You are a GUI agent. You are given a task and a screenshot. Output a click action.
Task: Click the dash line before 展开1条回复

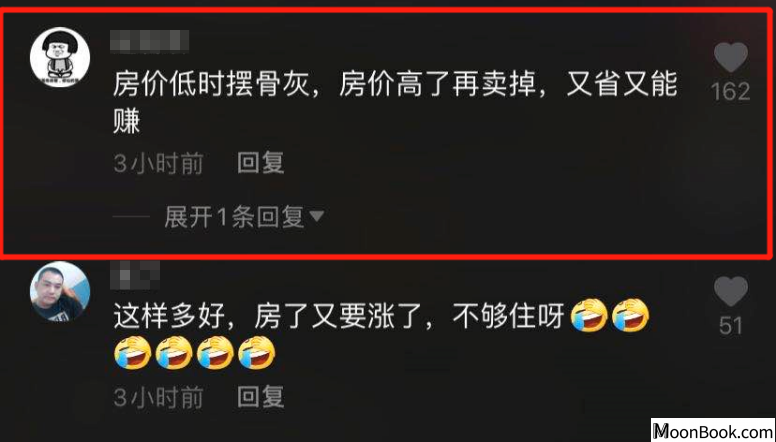tap(131, 217)
